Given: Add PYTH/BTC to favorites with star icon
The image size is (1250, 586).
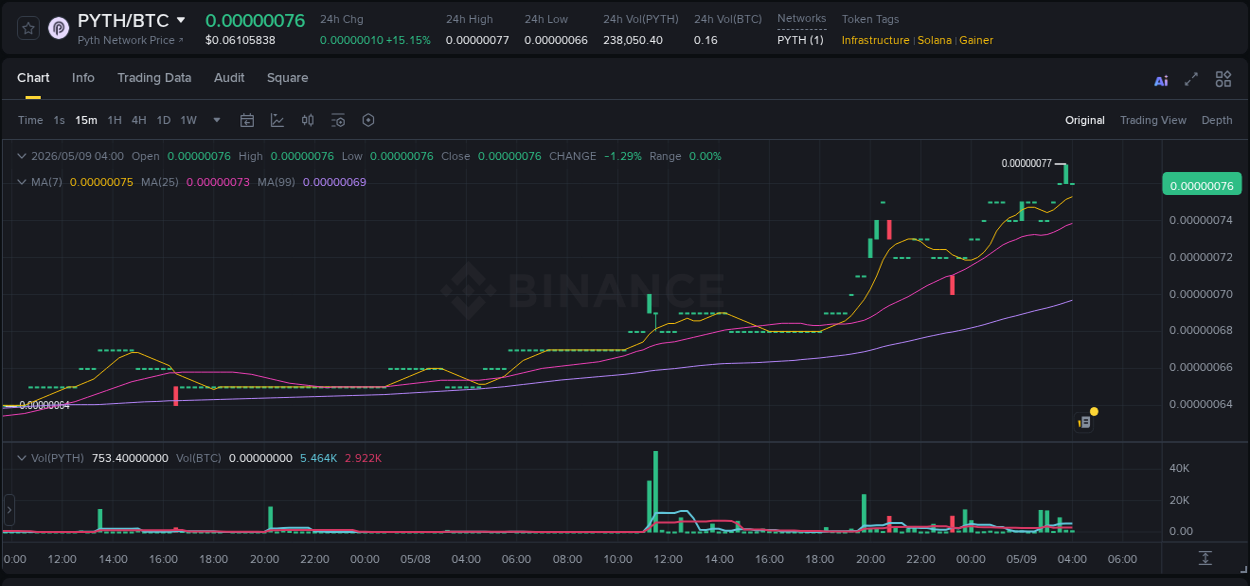Looking at the screenshot, I should (x=29, y=28).
